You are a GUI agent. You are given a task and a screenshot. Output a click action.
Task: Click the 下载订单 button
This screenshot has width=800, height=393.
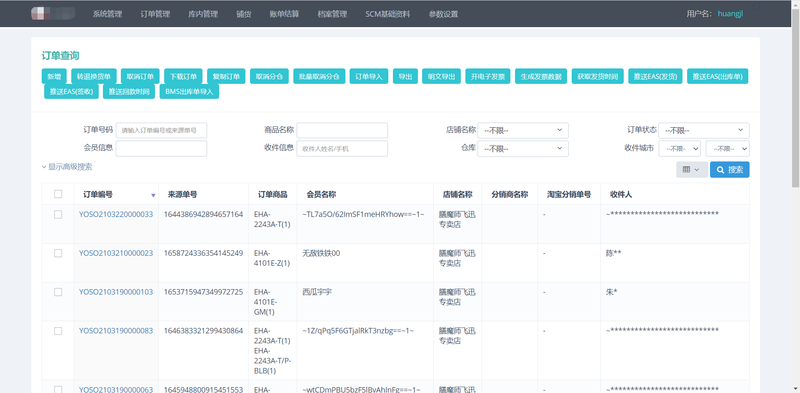[183, 76]
